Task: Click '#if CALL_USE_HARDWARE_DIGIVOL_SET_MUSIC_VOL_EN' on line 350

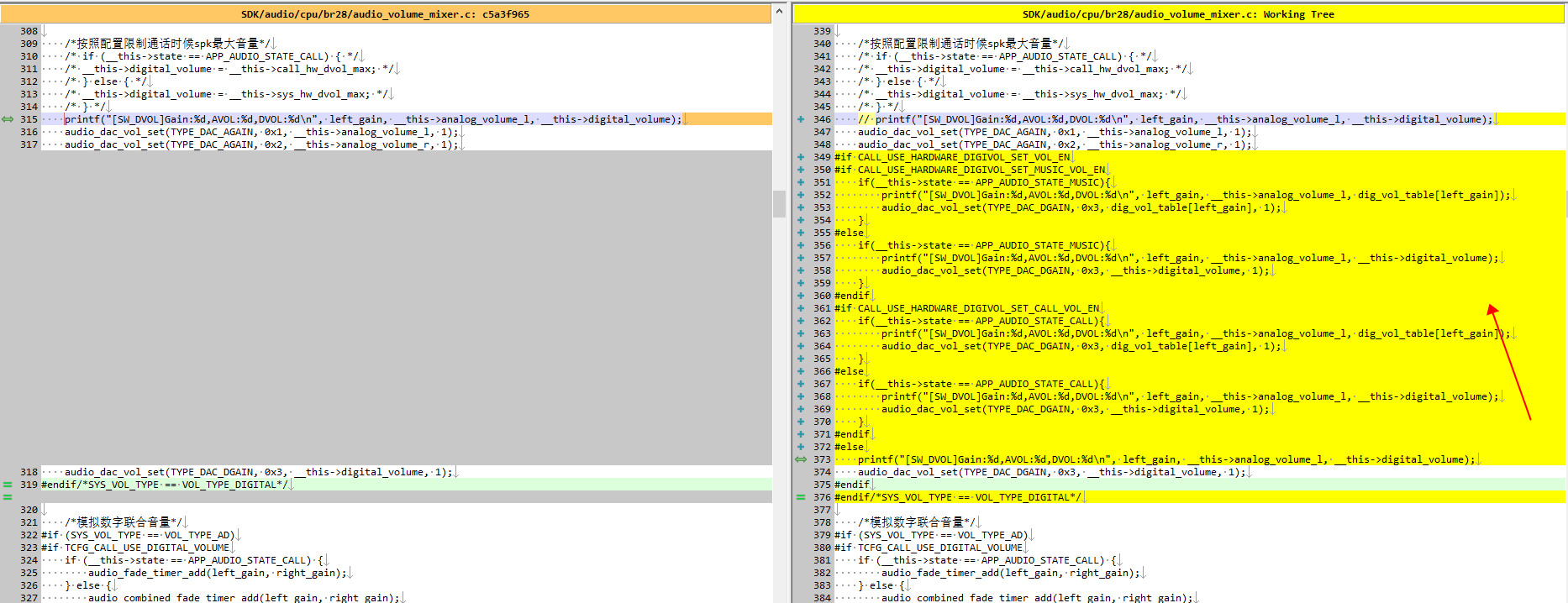Action: click(x=970, y=170)
